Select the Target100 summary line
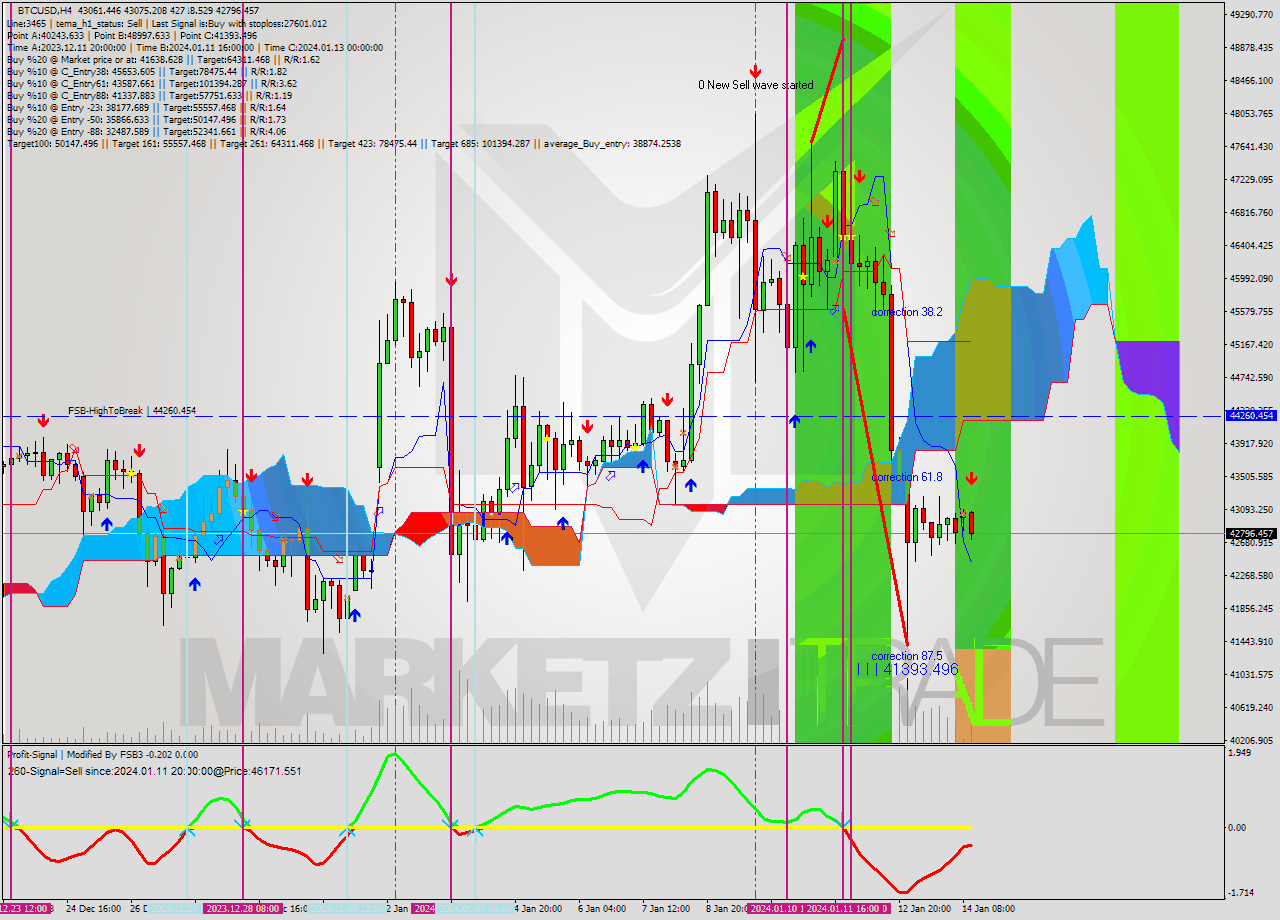The image size is (1280, 920). pos(343,143)
